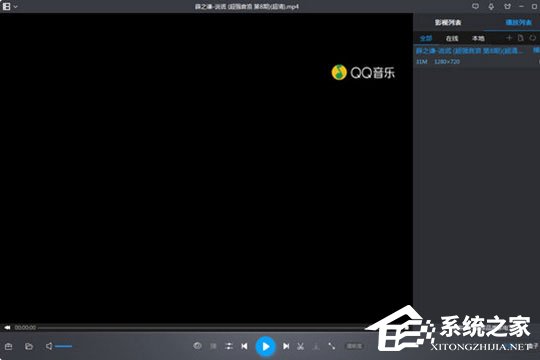Screen dimensions: 540x360
Task: Open the scissors clip tool
Action: pos(300,346)
